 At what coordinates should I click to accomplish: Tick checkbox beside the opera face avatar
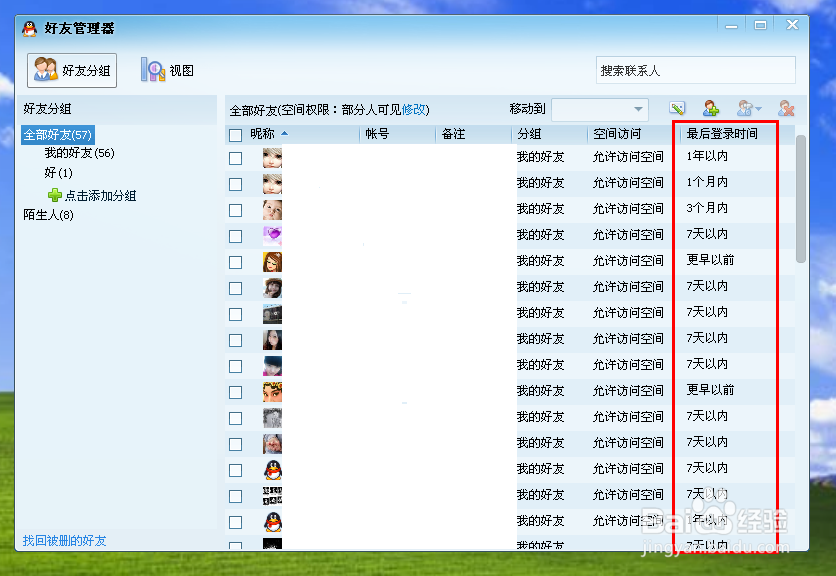235,393
